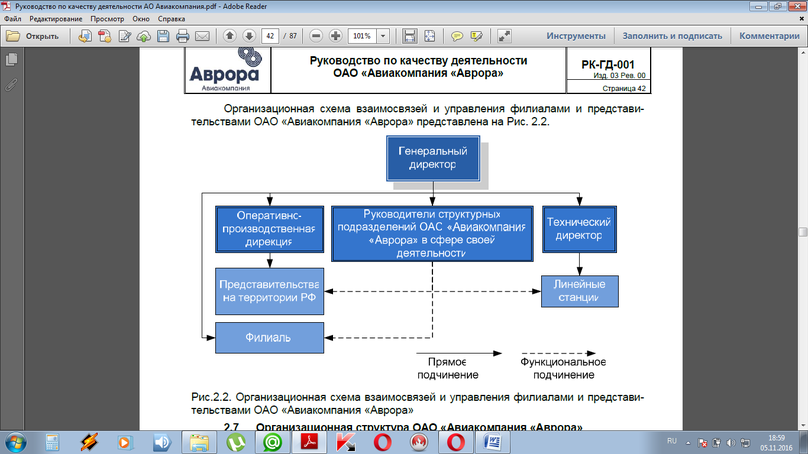This screenshot has height=454, width=808.
Task: Show attachments paperclip panel
Action: [11, 85]
